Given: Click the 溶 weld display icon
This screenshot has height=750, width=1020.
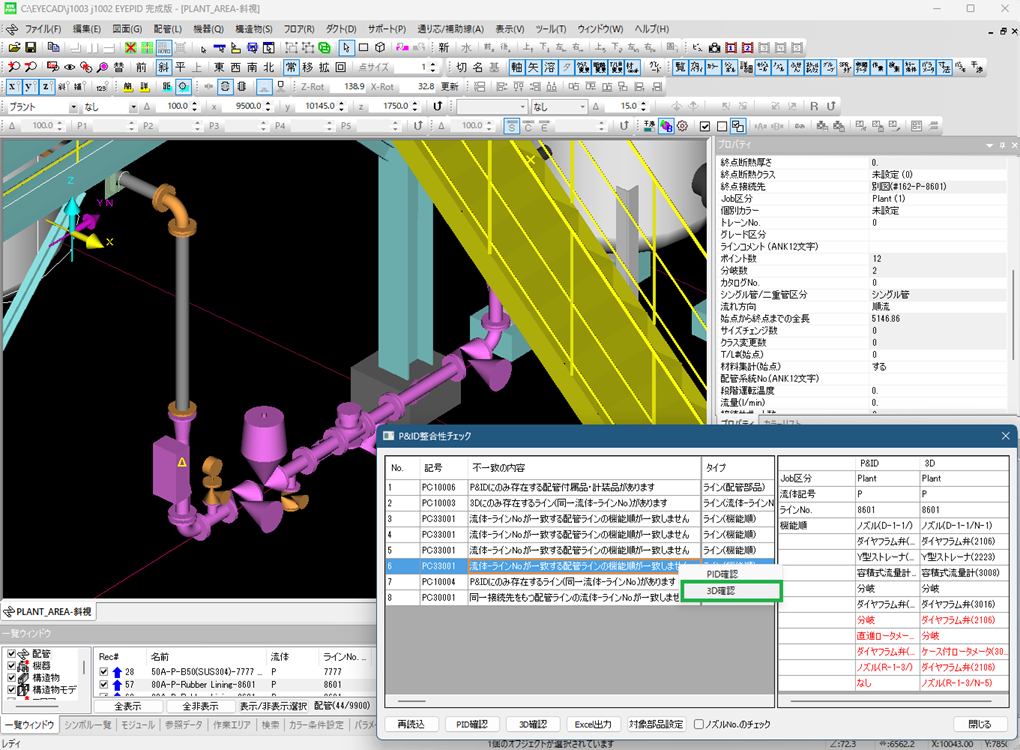Looking at the screenshot, I should click(x=550, y=67).
